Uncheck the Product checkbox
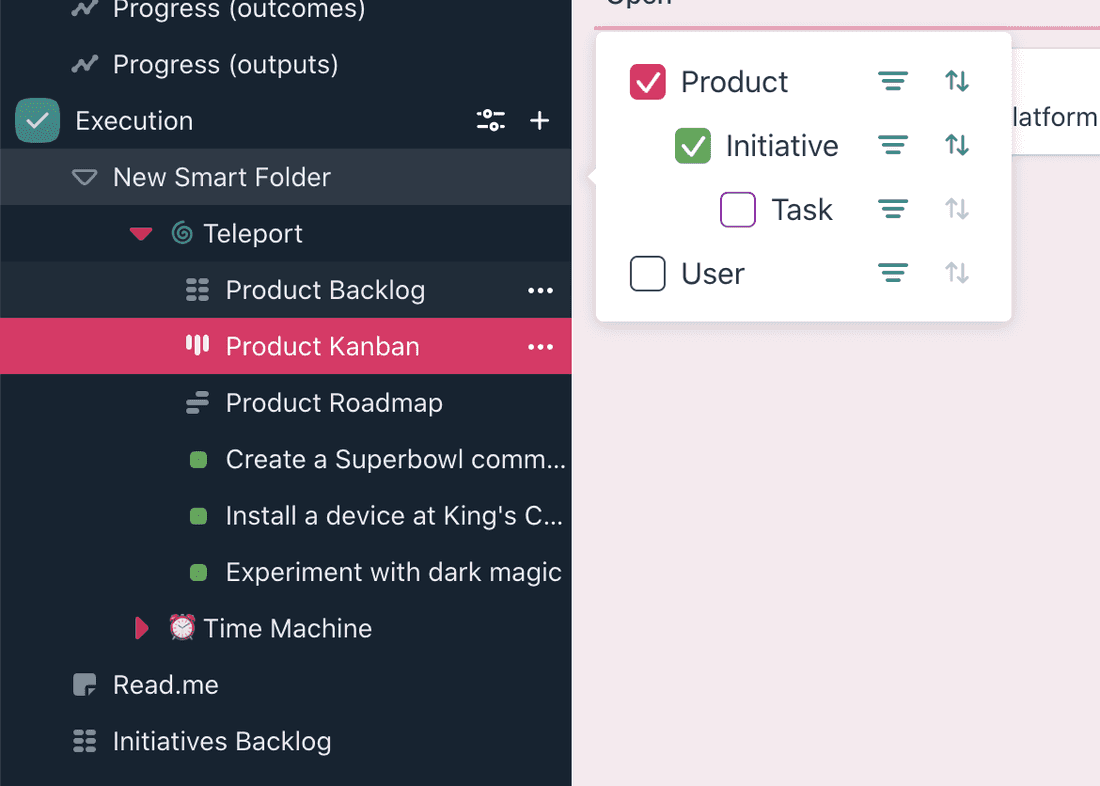 click(647, 81)
